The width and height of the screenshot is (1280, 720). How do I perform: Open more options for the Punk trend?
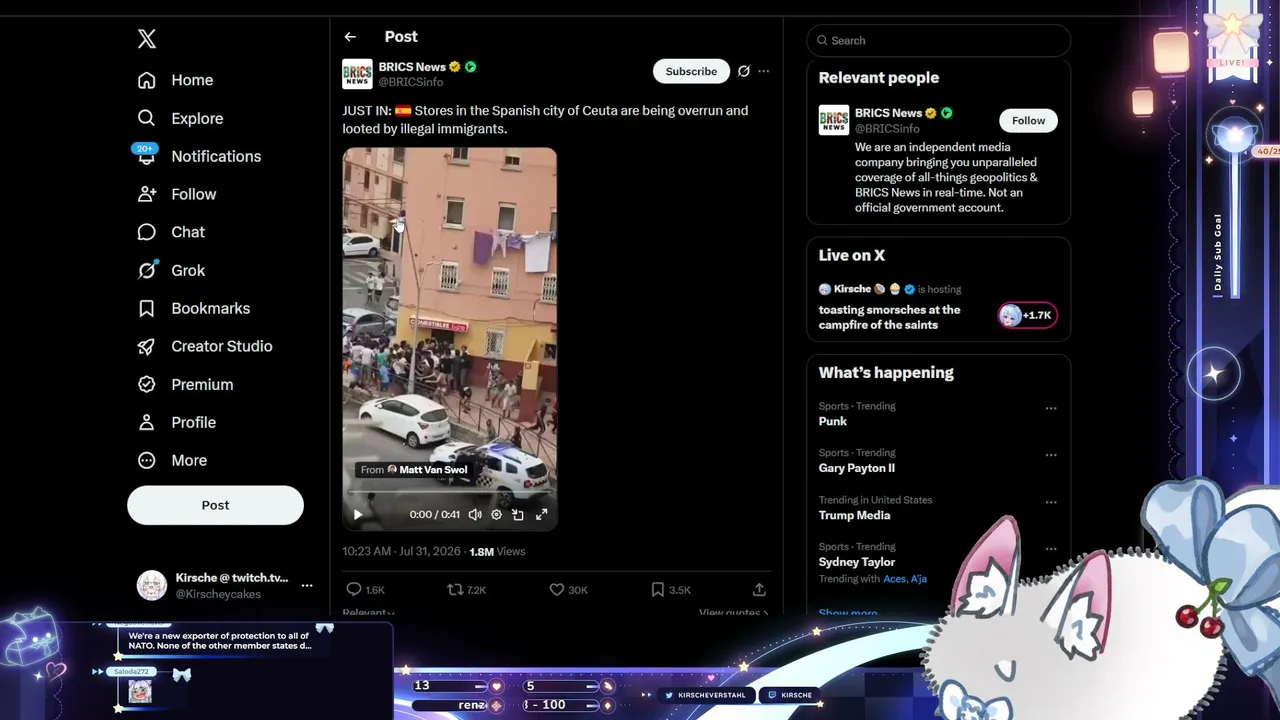(1051, 408)
